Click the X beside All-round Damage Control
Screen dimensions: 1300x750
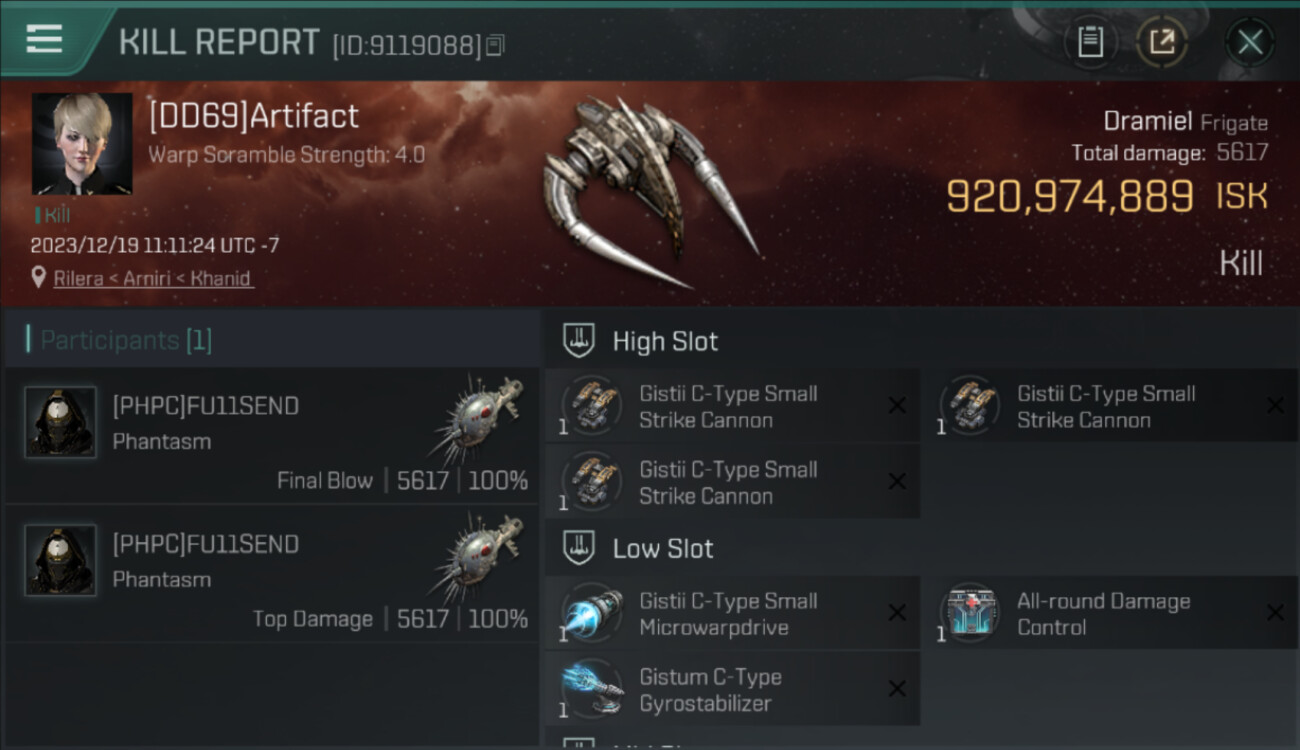tap(1275, 613)
